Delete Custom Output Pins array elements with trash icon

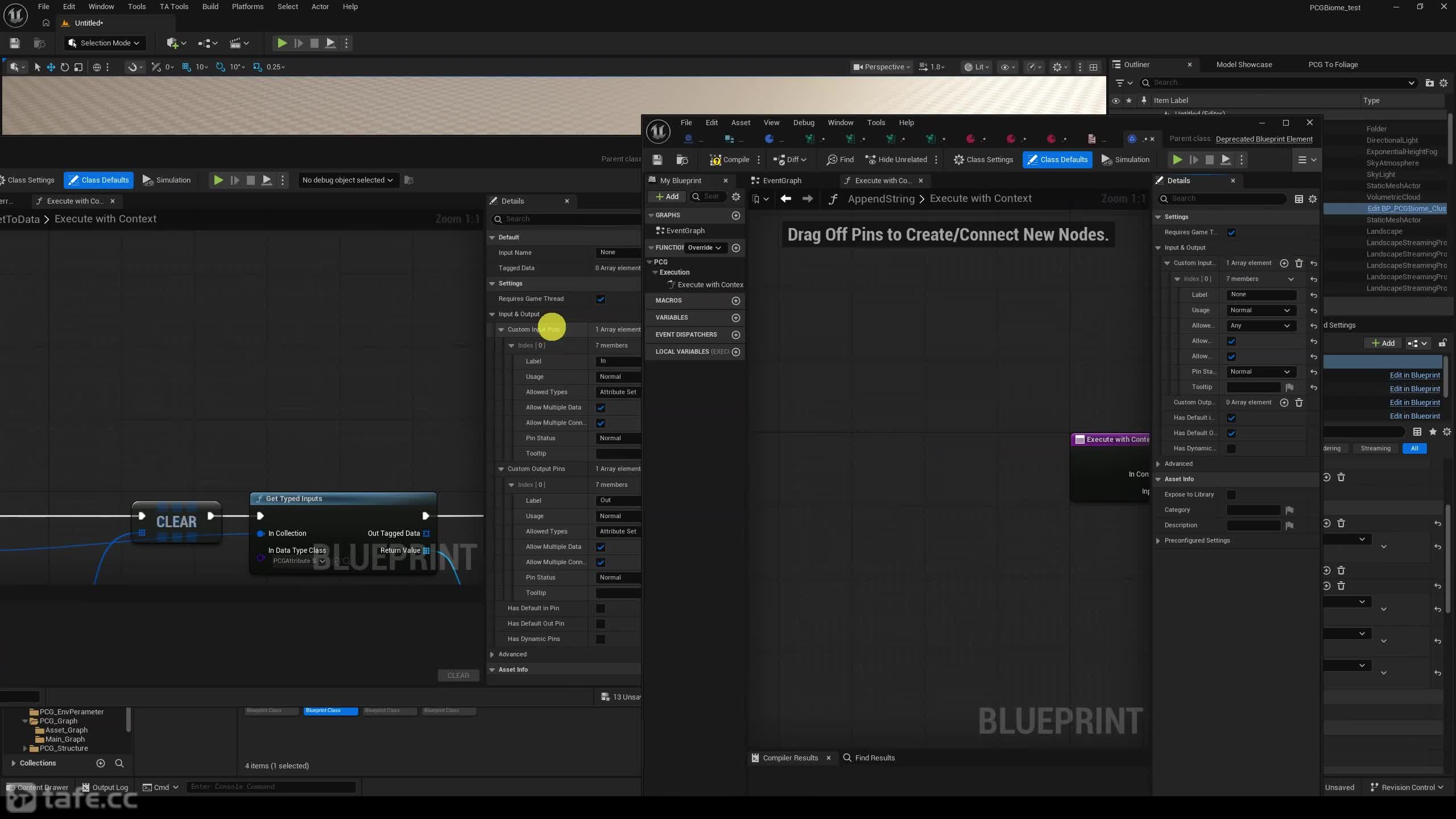pos(1299,403)
